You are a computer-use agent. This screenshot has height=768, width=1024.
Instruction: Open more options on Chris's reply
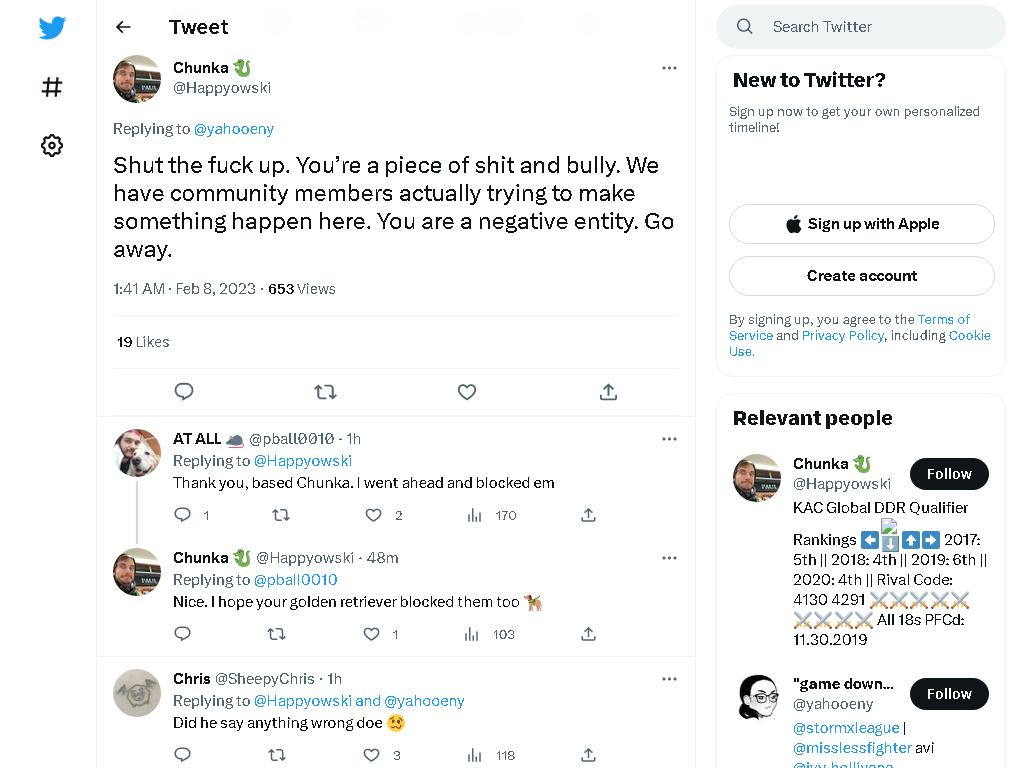(x=669, y=679)
